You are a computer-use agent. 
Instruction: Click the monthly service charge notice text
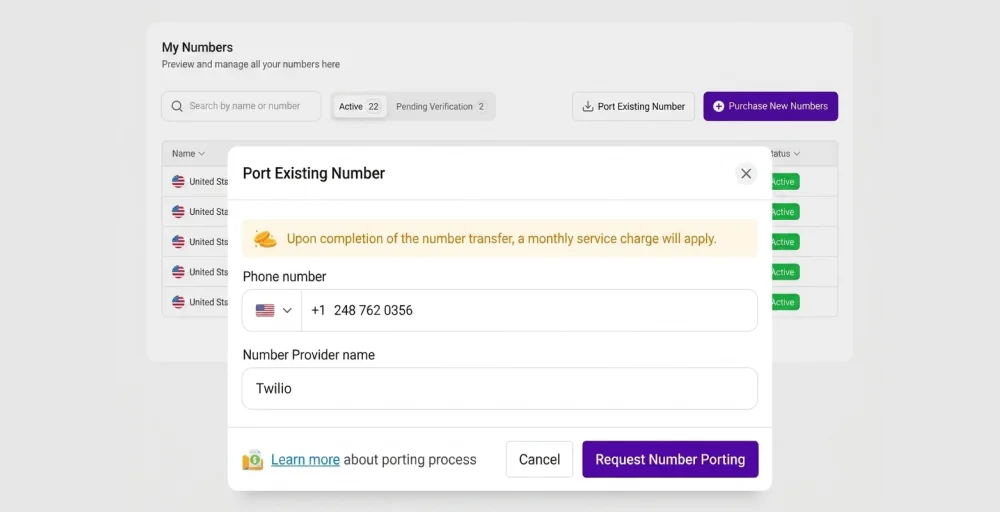(501, 239)
